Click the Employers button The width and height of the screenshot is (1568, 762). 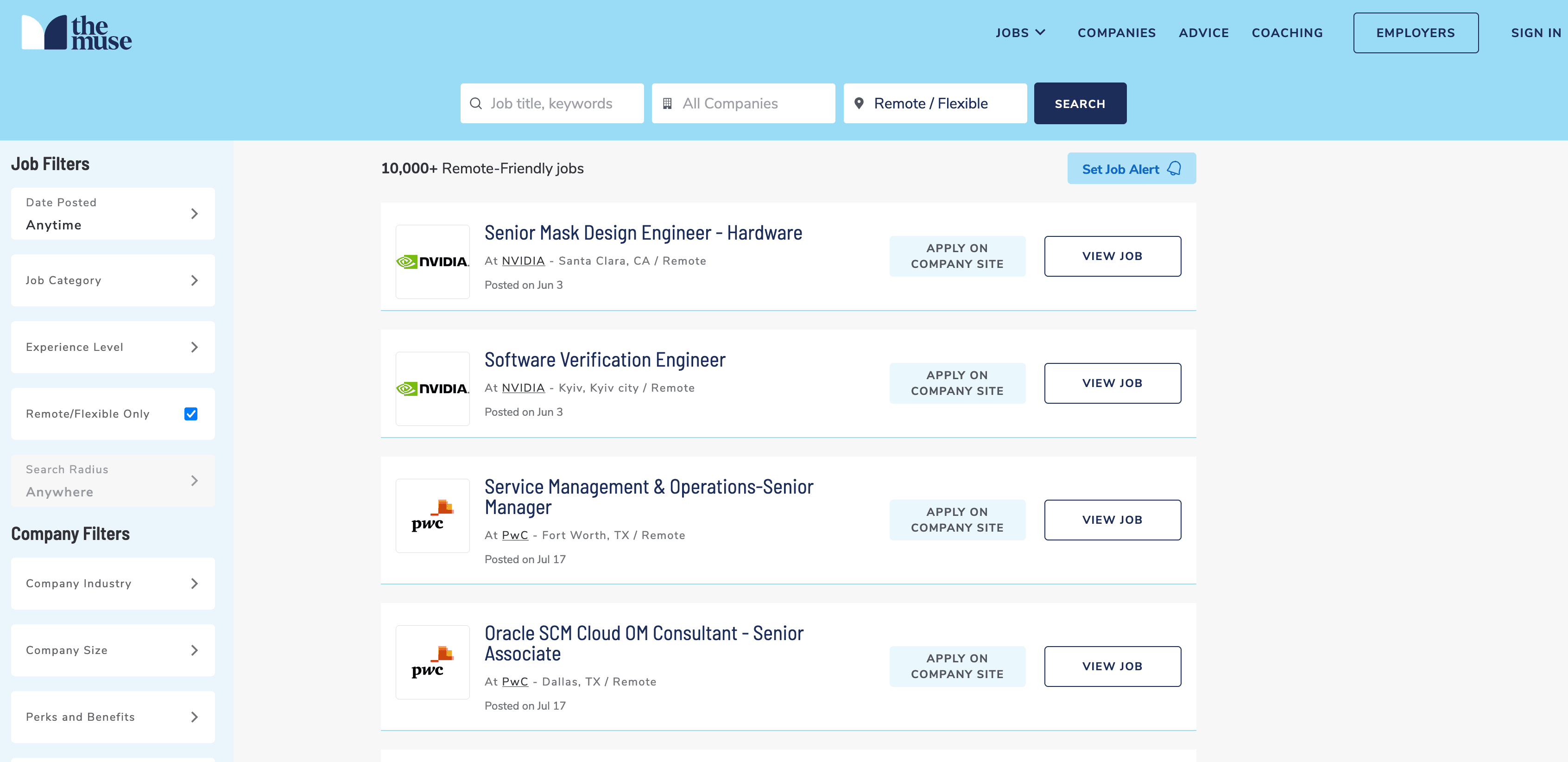[1416, 33]
